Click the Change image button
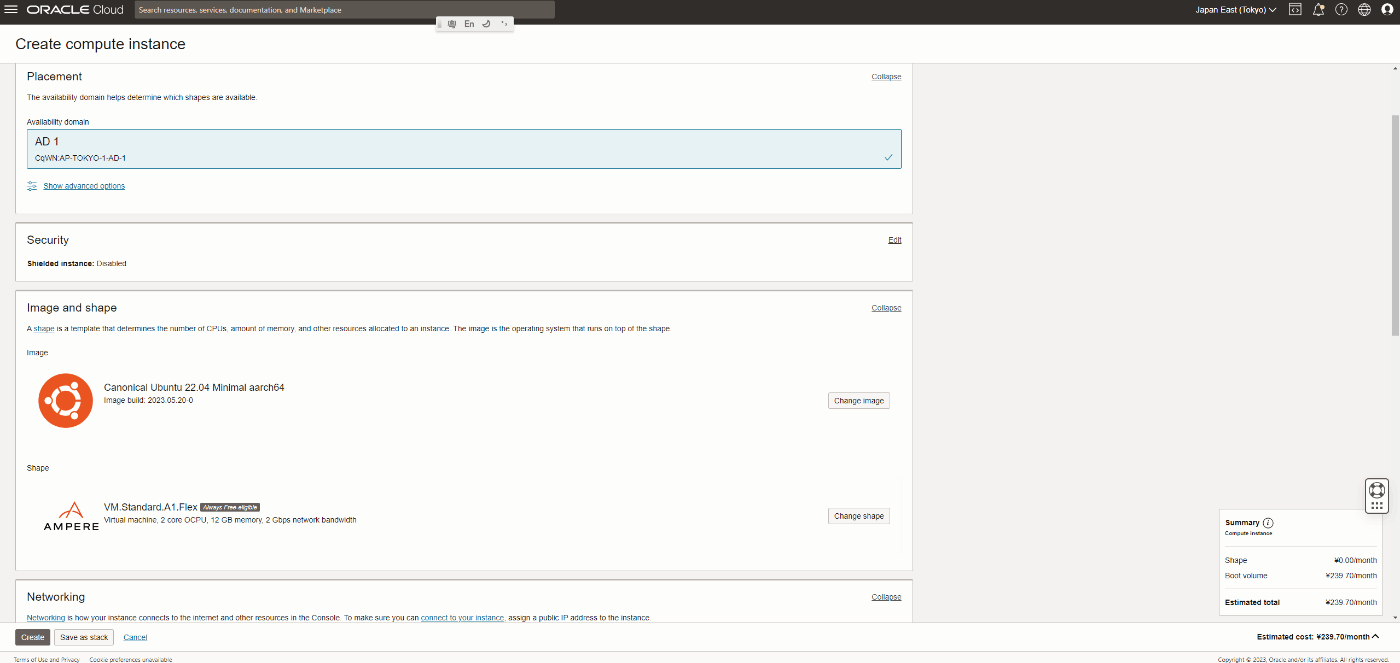Screen dimensions: 1400x663 coord(859,400)
